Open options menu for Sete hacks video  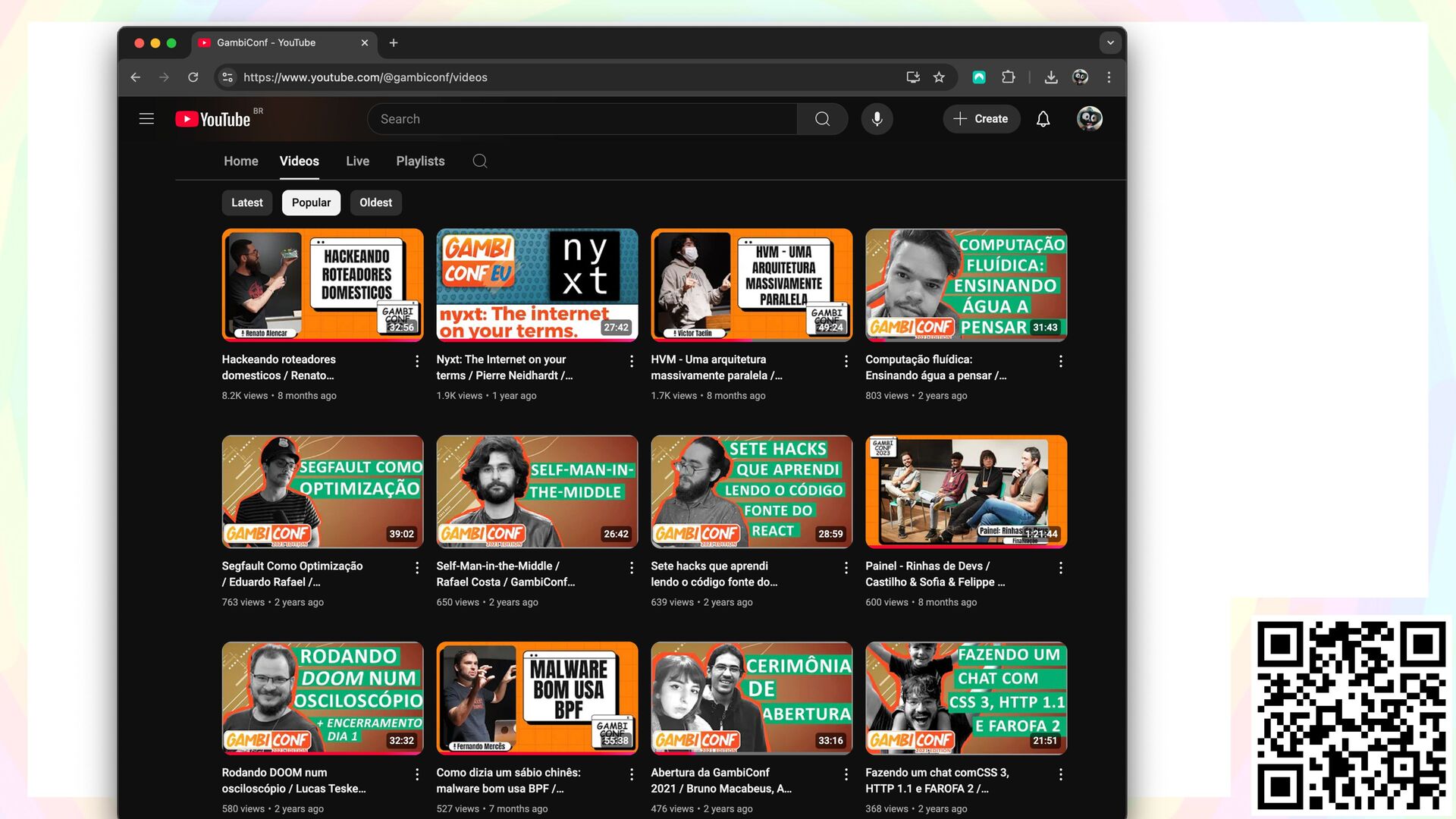[x=846, y=568]
